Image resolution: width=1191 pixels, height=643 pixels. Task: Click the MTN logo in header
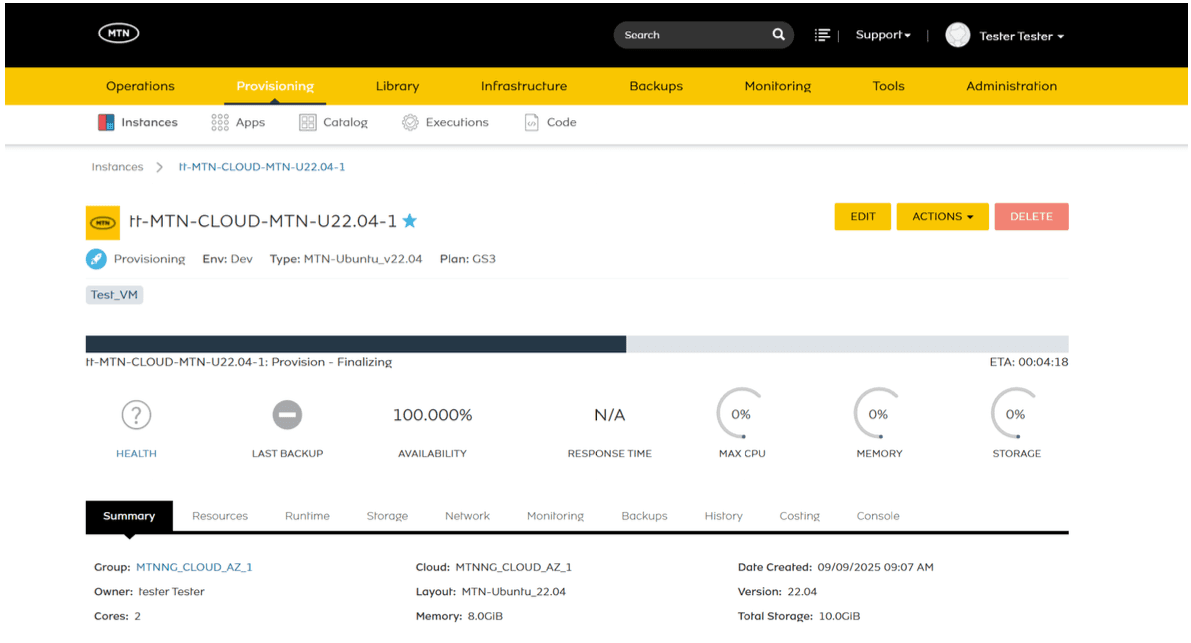118,33
